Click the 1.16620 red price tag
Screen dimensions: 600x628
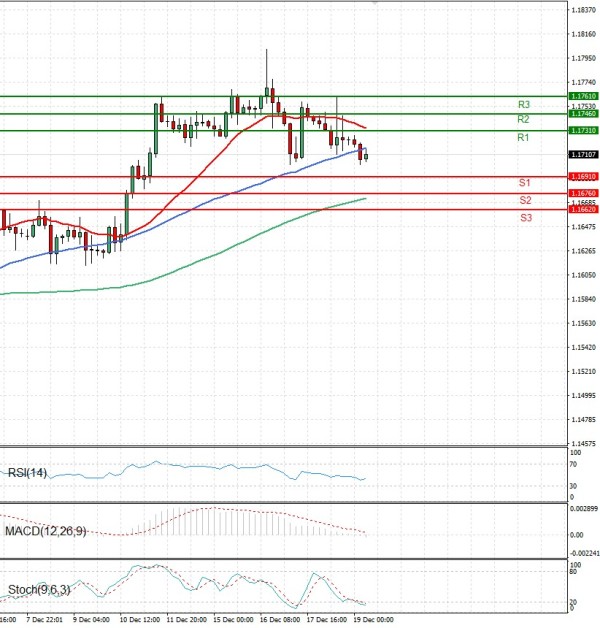point(582,209)
